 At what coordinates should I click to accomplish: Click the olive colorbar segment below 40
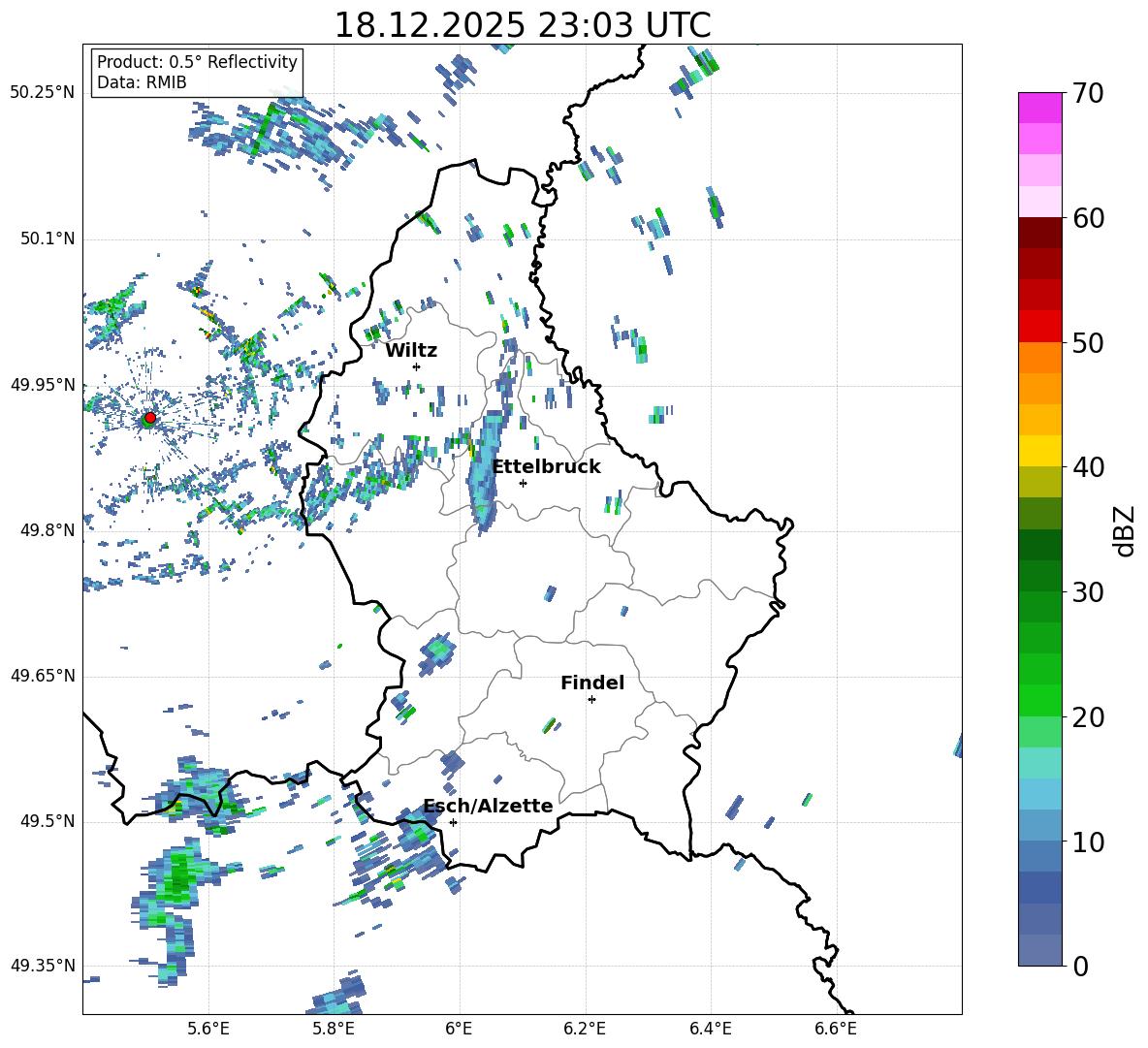coord(1039,482)
